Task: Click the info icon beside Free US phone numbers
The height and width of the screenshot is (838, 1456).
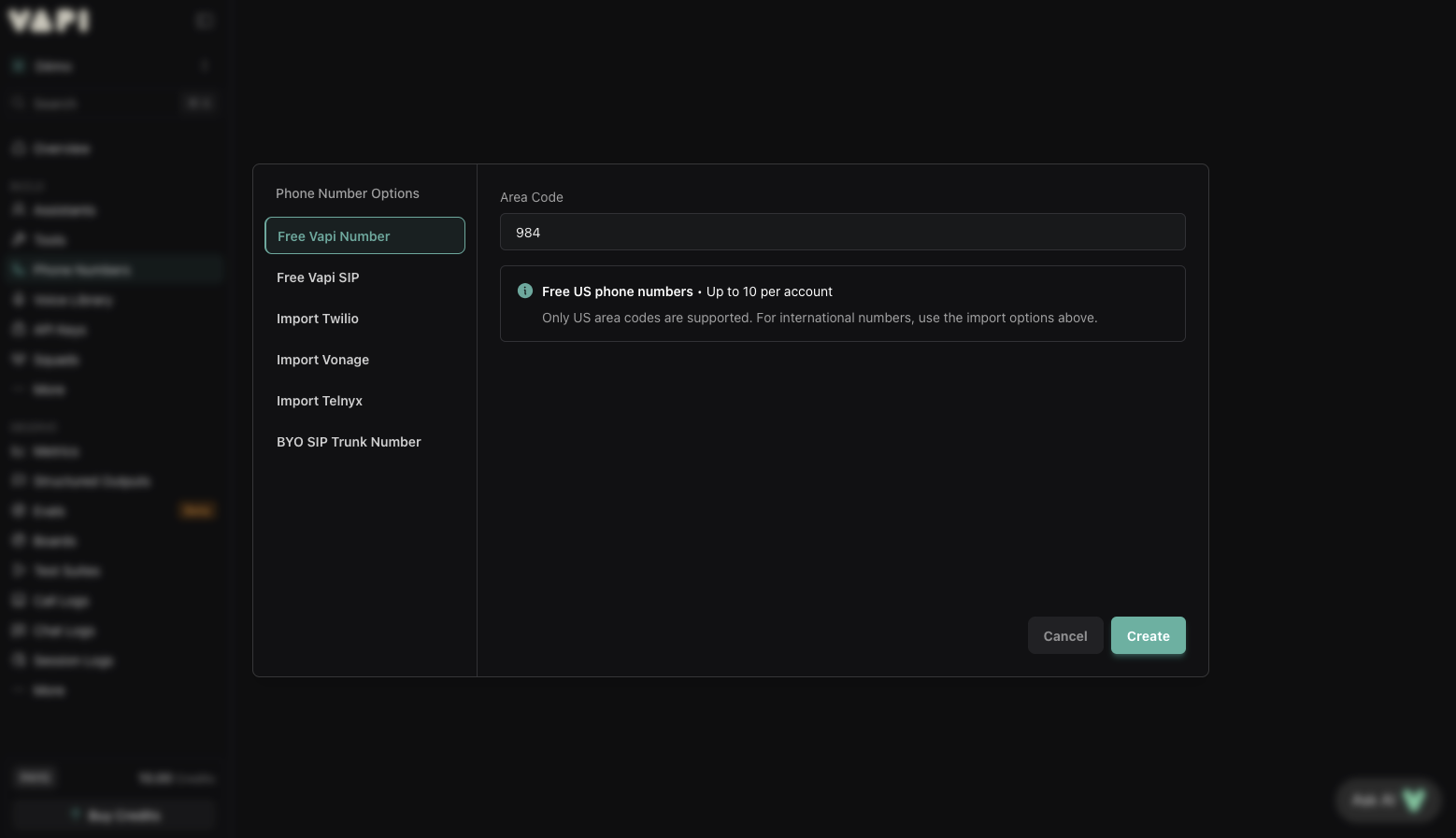Action: tap(525, 291)
